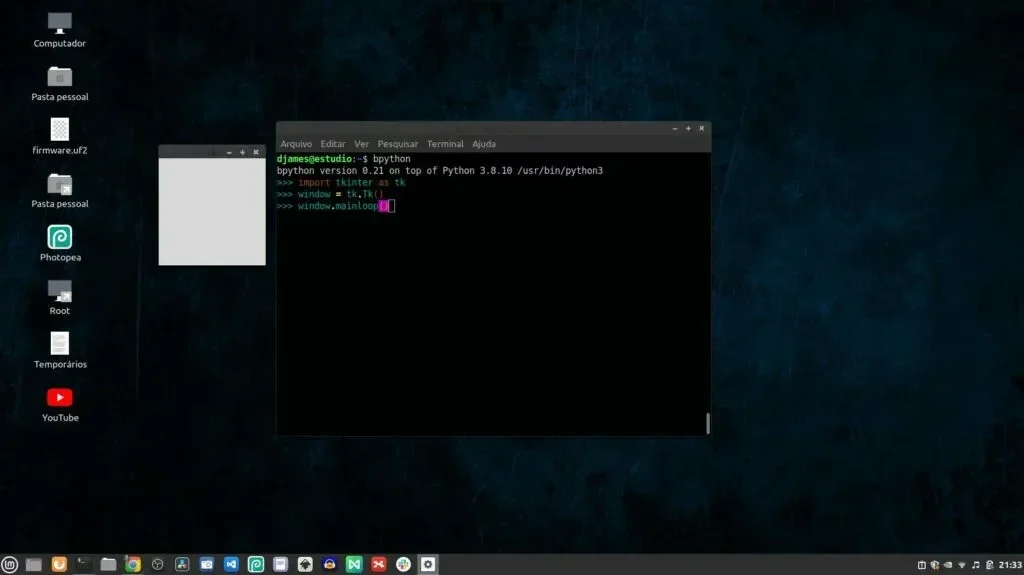1024x575 pixels.
Task: Open the Linux Mint start menu
Action: click(x=9, y=565)
